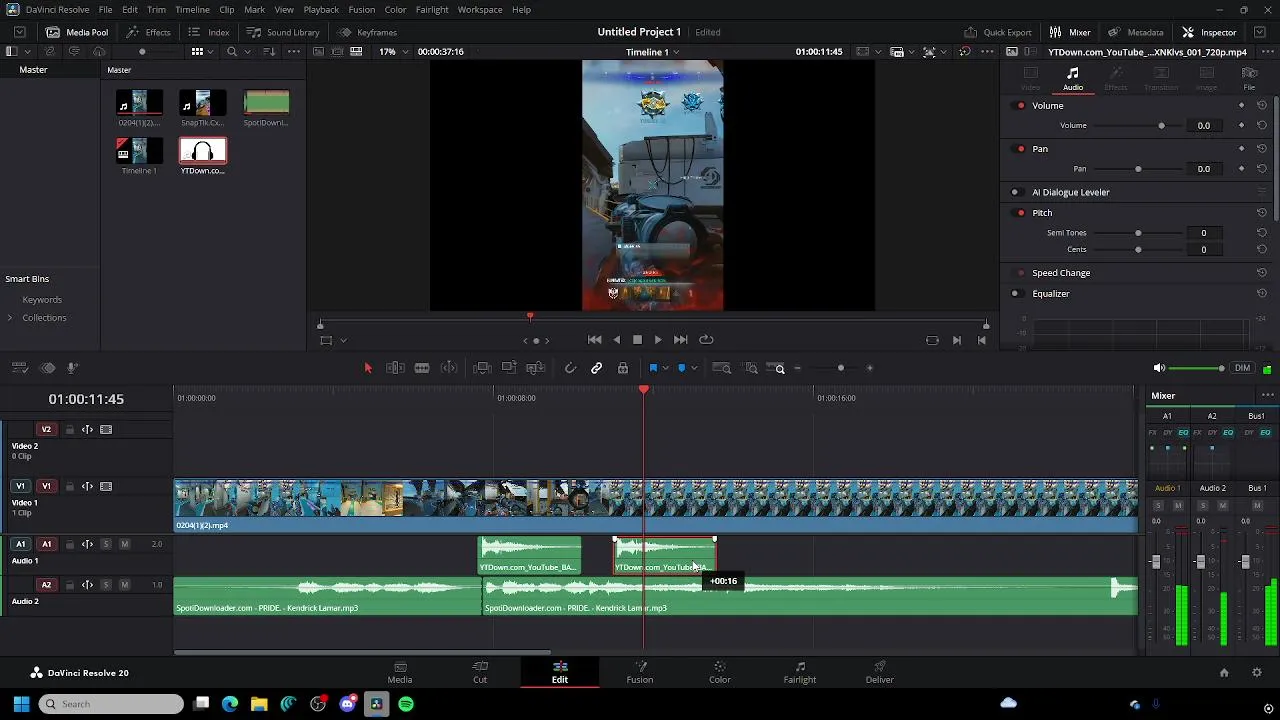Open marker color dropdown arrow
1280x720 pixels.
pos(693,368)
